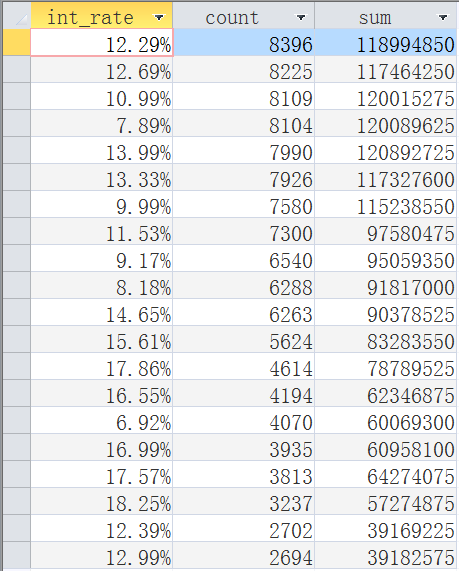
Task: Select the row selector for the 12.29% row
Action: pos(17,42)
